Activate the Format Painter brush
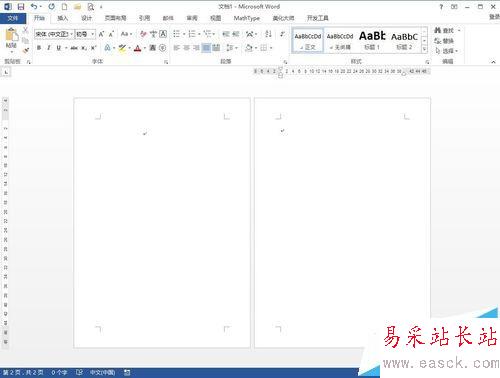Image resolution: width=500 pixels, height=378 pixels. (x=25, y=50)
